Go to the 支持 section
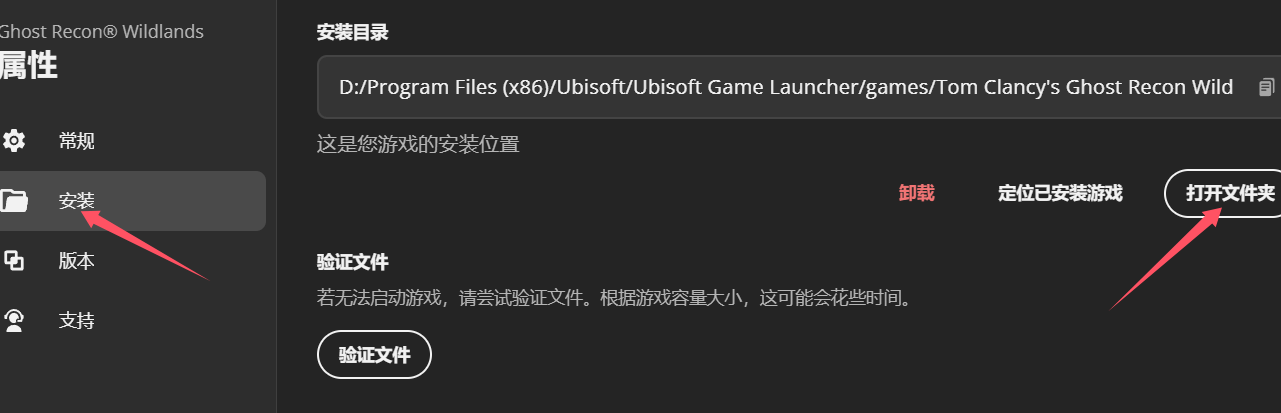The height and width of the screenshot is (413, 1281). coord(76,321)
